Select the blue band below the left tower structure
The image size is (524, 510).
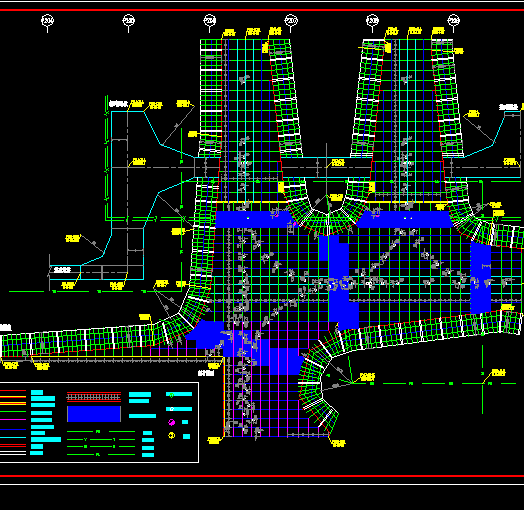coord(255,219)
